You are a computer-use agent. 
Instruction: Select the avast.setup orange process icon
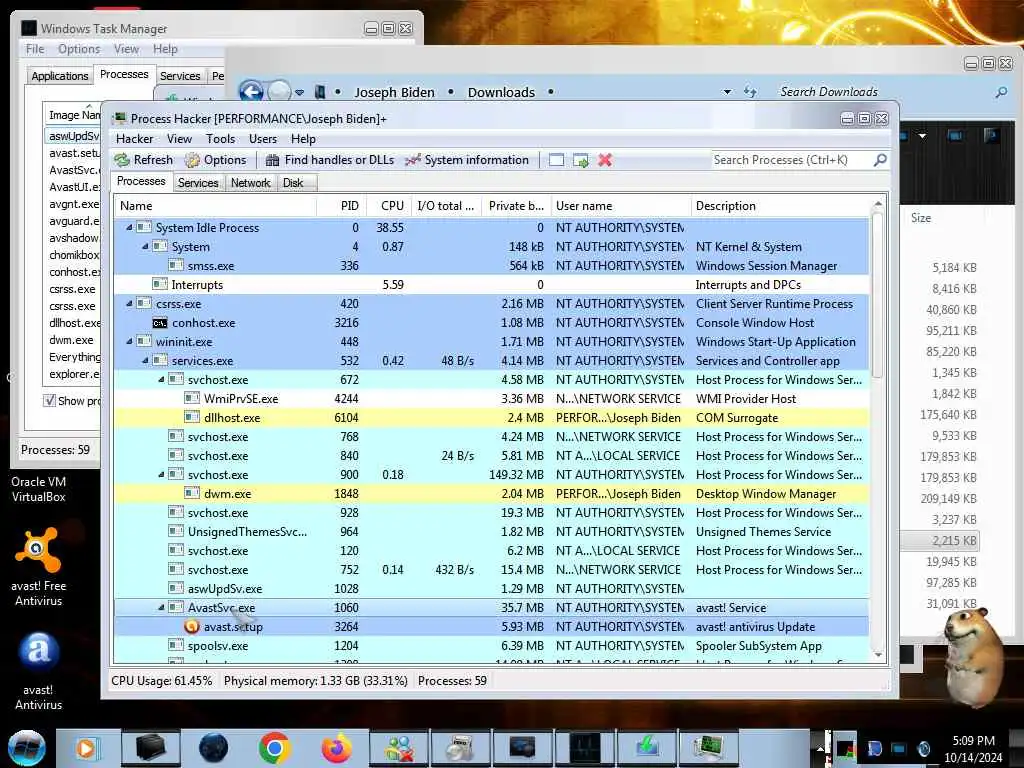click(191, 627)
